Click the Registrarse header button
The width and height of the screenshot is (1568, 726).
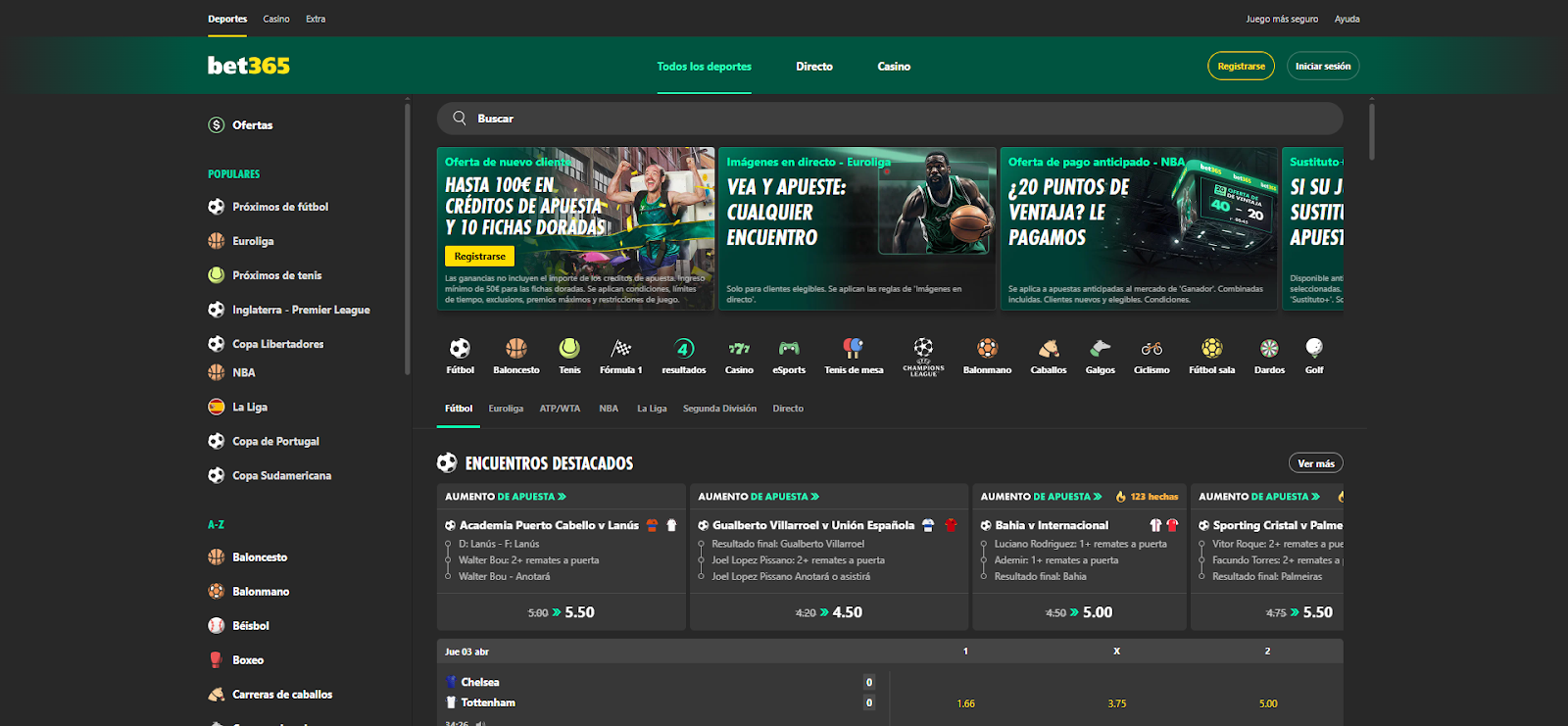[x=1241, y=66]
